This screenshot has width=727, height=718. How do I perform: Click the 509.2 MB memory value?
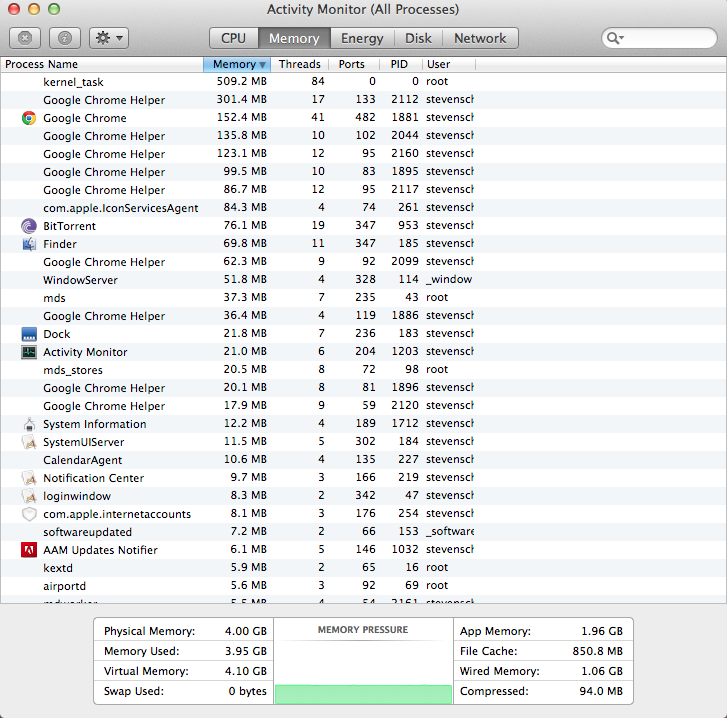(x=242, y=82)
